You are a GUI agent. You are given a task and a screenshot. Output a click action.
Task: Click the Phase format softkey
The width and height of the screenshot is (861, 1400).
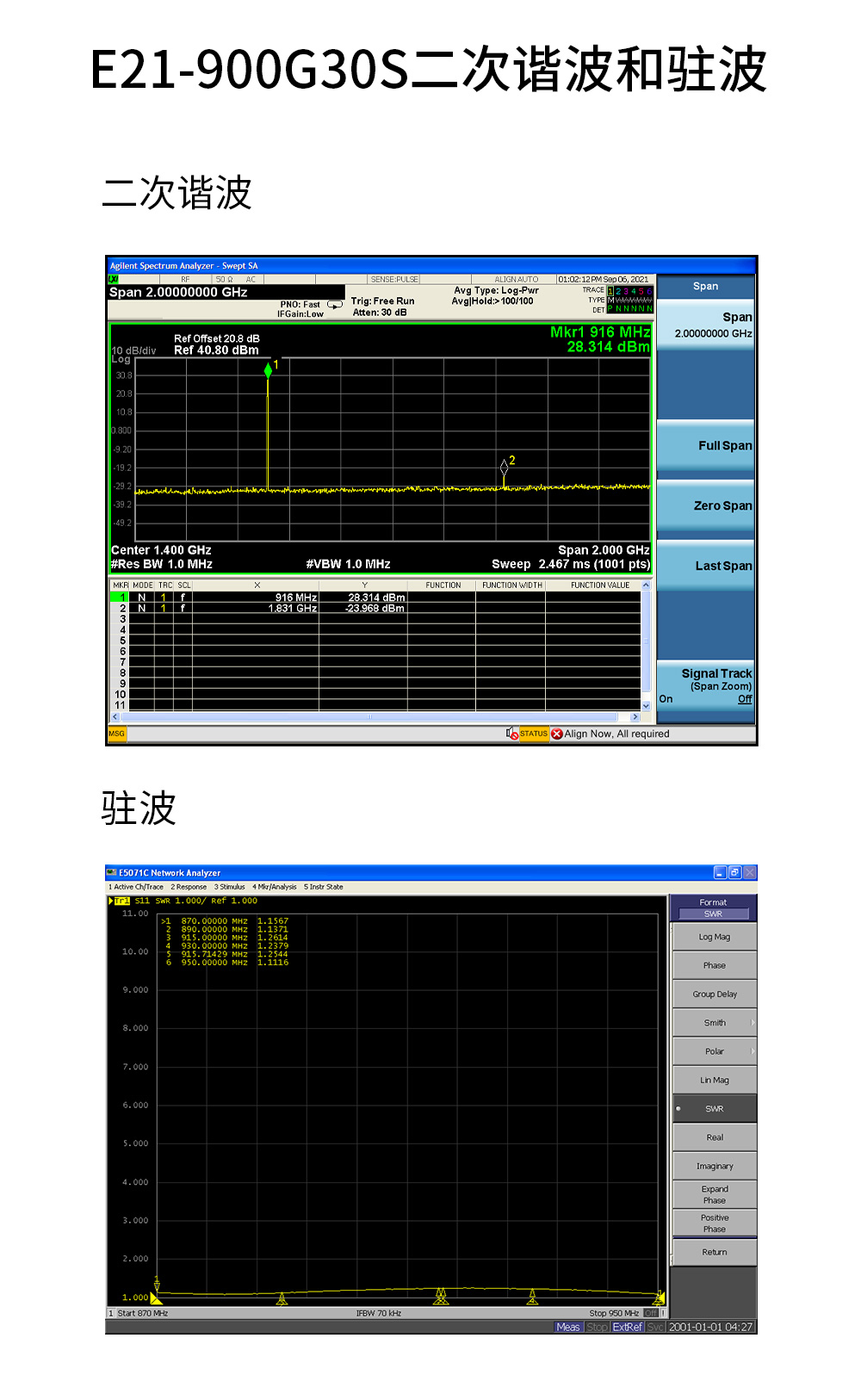tap(714, 965)
